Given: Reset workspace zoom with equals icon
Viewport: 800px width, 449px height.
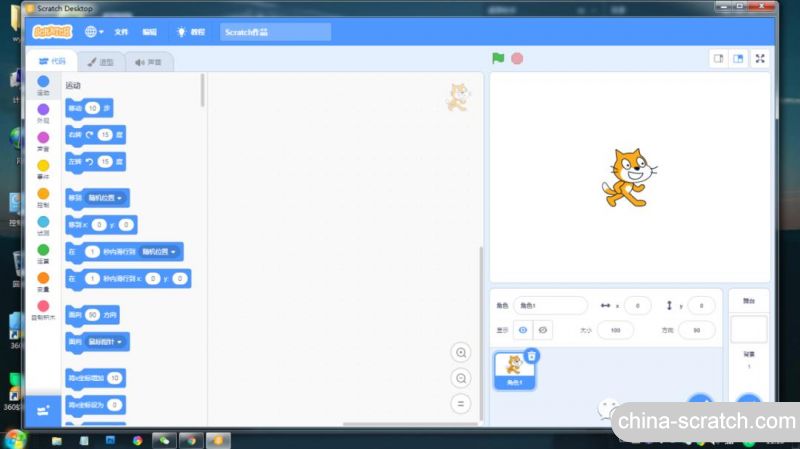Looking at the screenshot, I should pyautogui.click(x=460, y=404).
